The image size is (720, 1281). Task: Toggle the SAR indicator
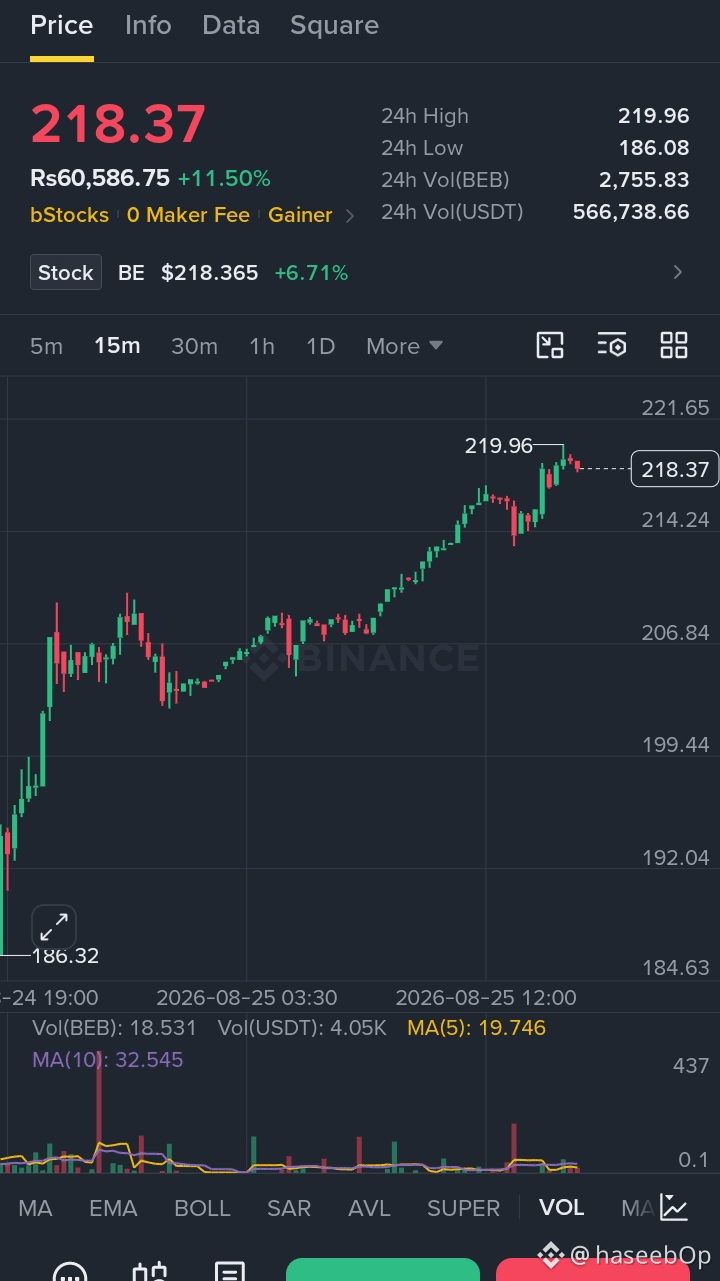(289, 1208)
